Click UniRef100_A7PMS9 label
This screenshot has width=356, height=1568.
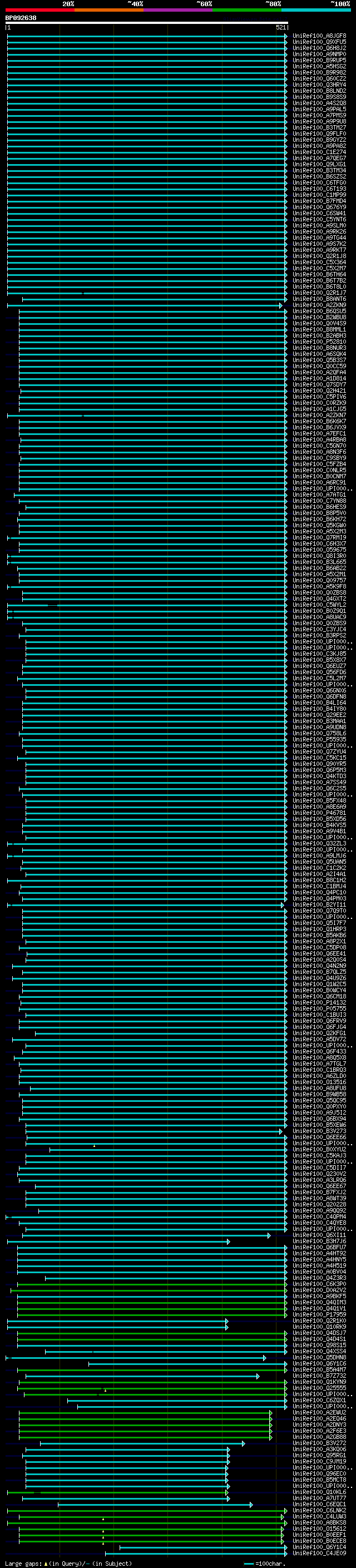[319, 115]
